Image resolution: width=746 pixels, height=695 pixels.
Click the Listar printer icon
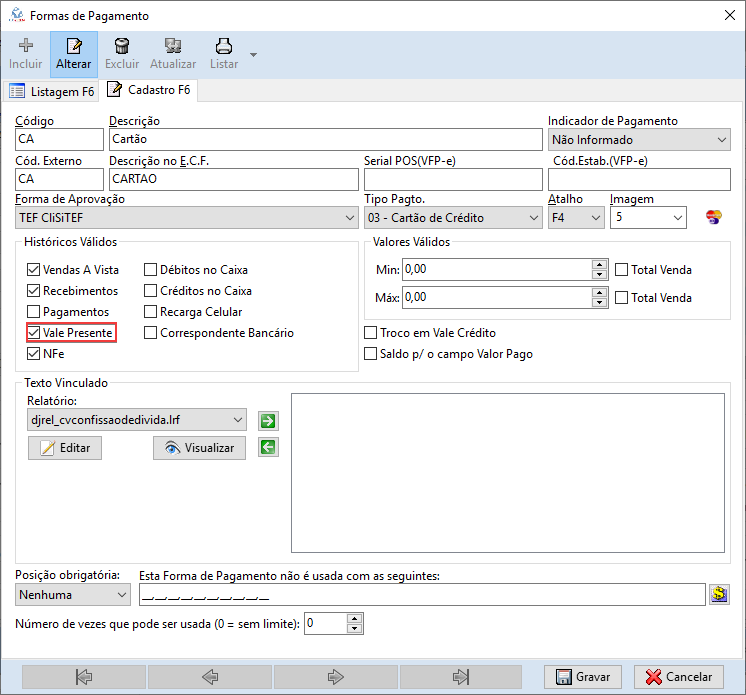point(224,46)
